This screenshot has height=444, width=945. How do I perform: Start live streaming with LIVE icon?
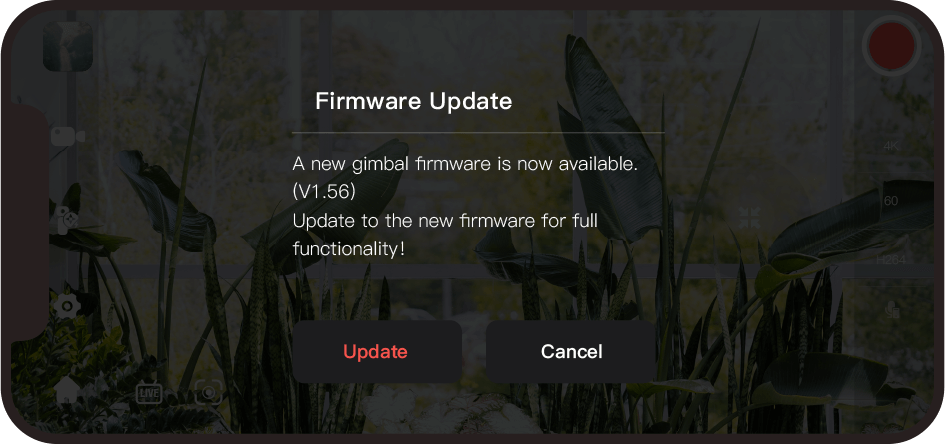(x=149, y=393)
